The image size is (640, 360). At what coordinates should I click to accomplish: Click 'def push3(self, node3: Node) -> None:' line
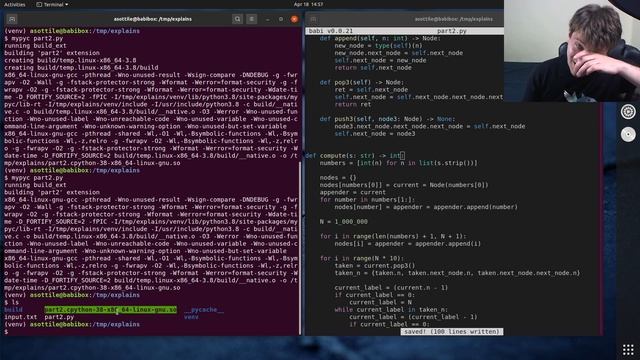point(387,119)
